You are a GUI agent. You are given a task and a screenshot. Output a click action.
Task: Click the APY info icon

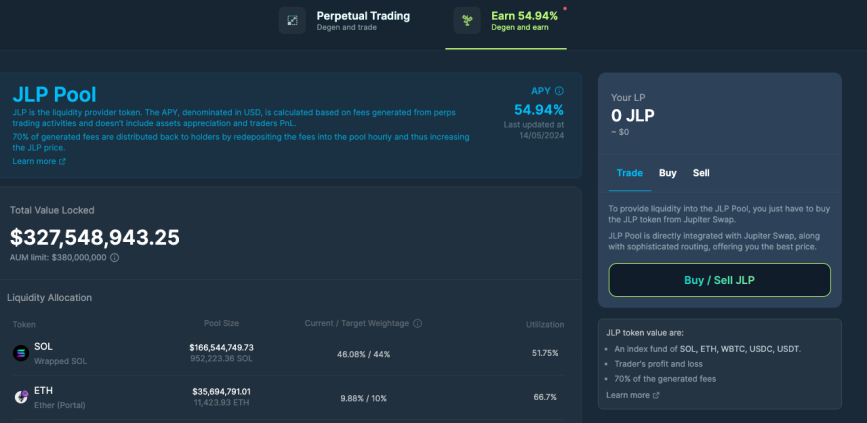559,91
